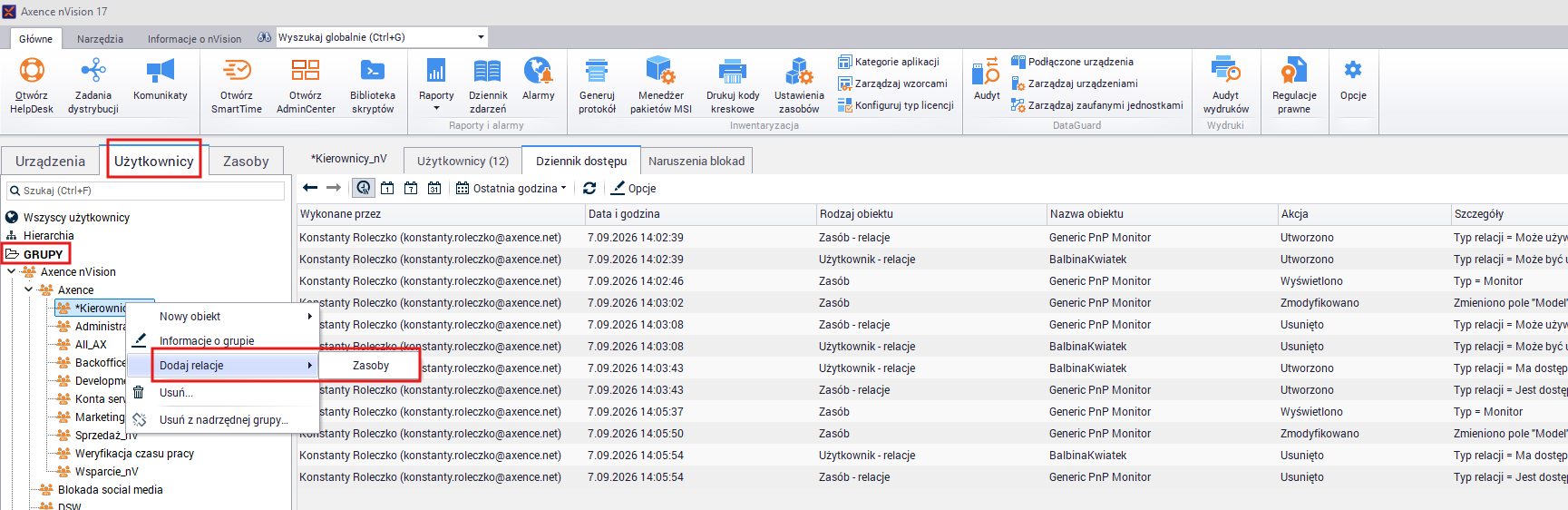Click Generuj protokół

[597, 85]
